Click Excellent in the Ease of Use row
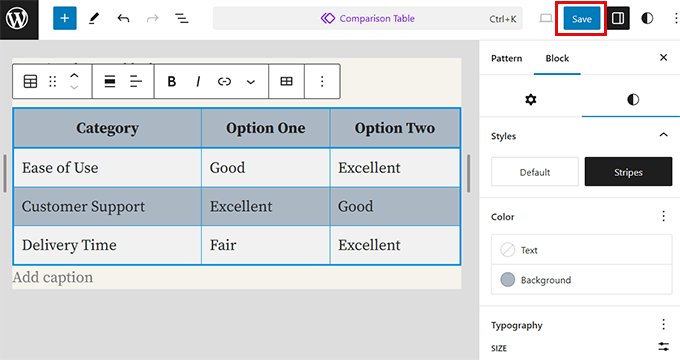 coord(395,168)
